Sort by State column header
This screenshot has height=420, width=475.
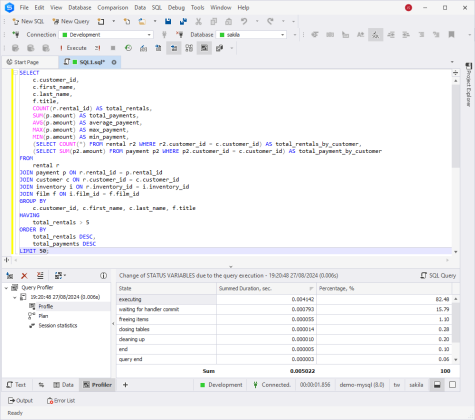(x=166, y=289)
